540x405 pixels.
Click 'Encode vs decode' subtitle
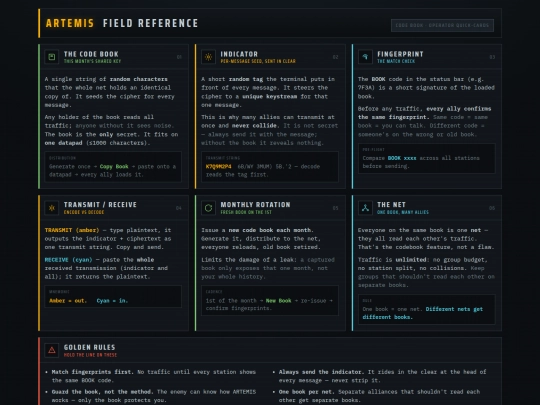point(84,212)
